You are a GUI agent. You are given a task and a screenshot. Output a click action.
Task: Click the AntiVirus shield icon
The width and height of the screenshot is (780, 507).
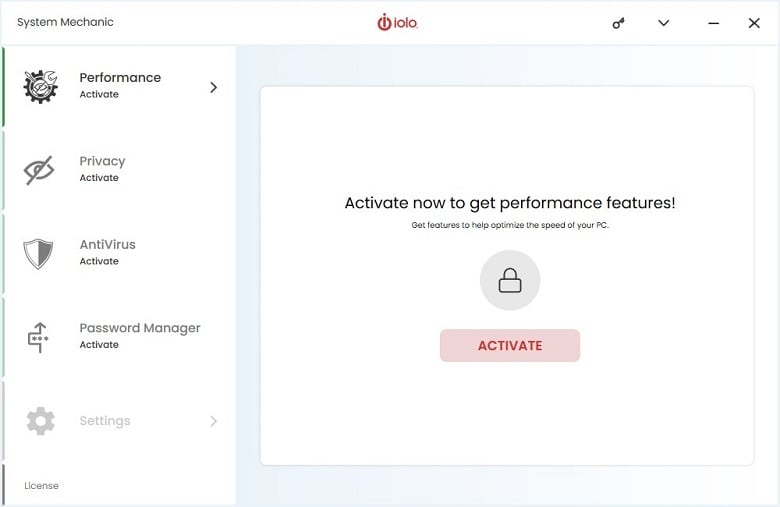point(38,254)
